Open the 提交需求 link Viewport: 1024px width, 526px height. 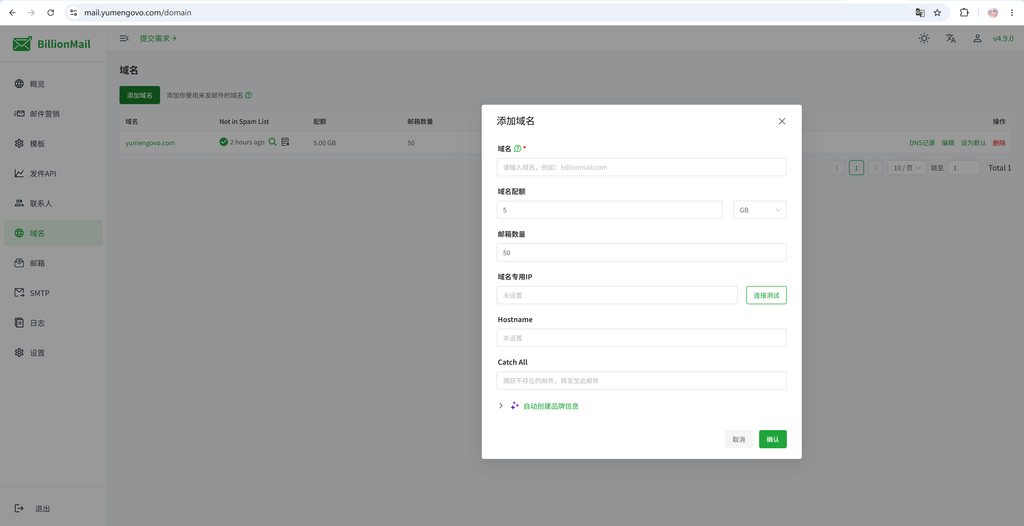pos(158,39)
